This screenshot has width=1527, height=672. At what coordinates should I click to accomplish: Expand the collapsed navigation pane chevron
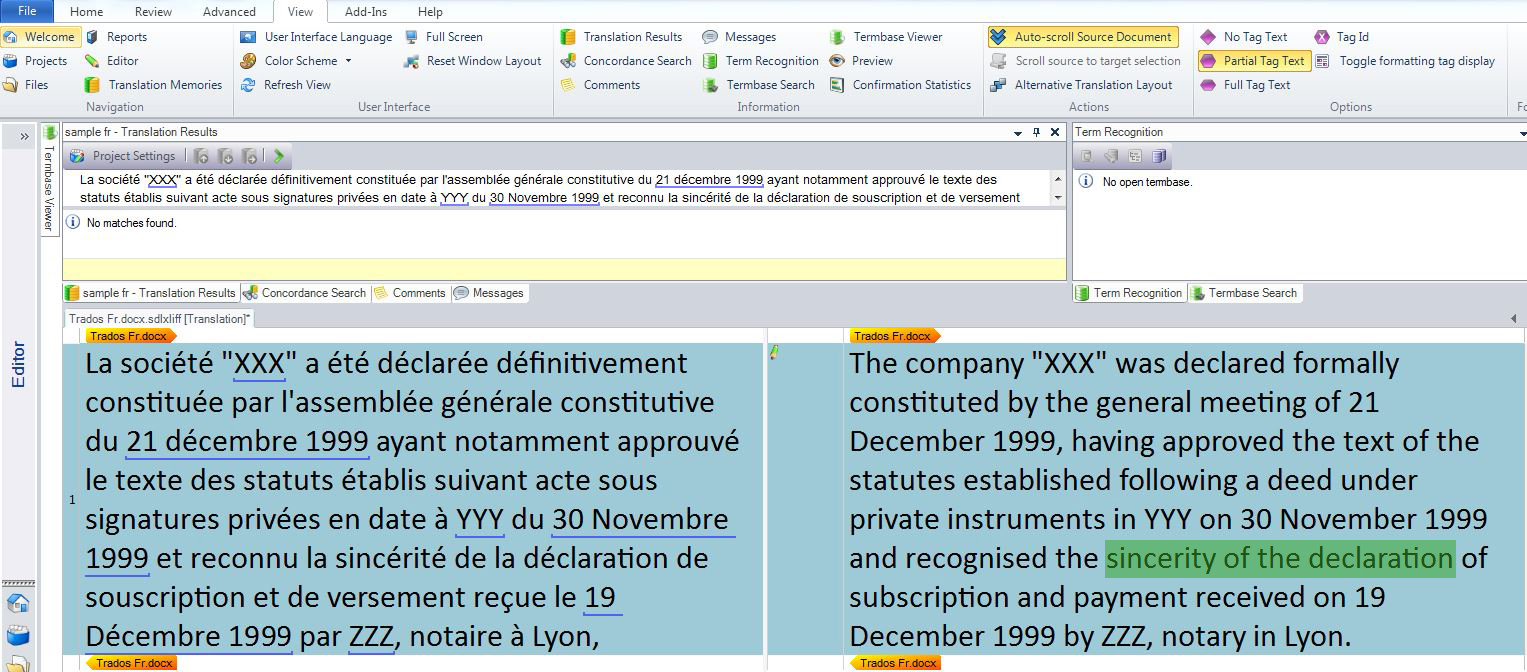(24, 136)
